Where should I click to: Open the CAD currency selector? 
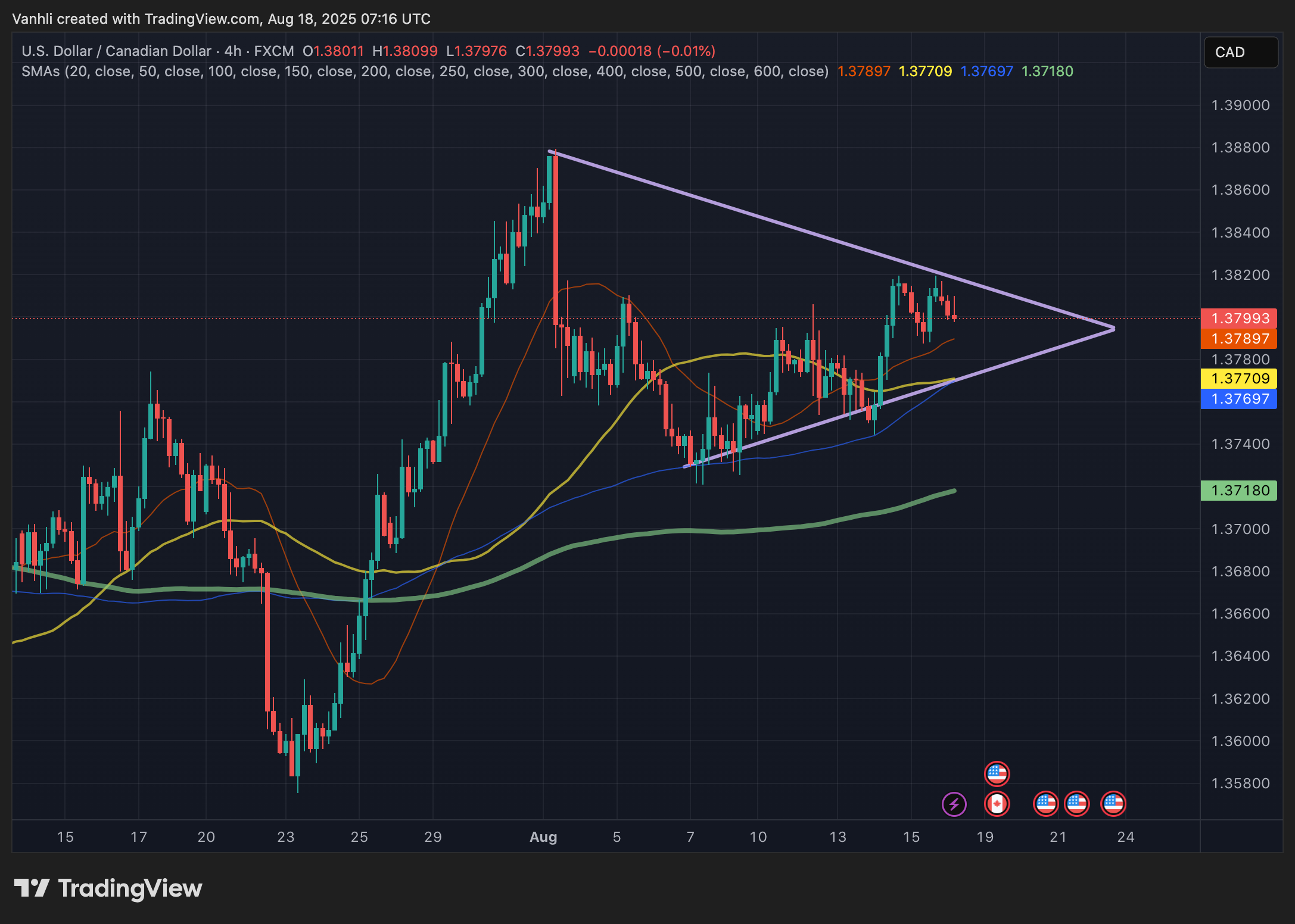pyautogui.click(x=1241, y=52)
